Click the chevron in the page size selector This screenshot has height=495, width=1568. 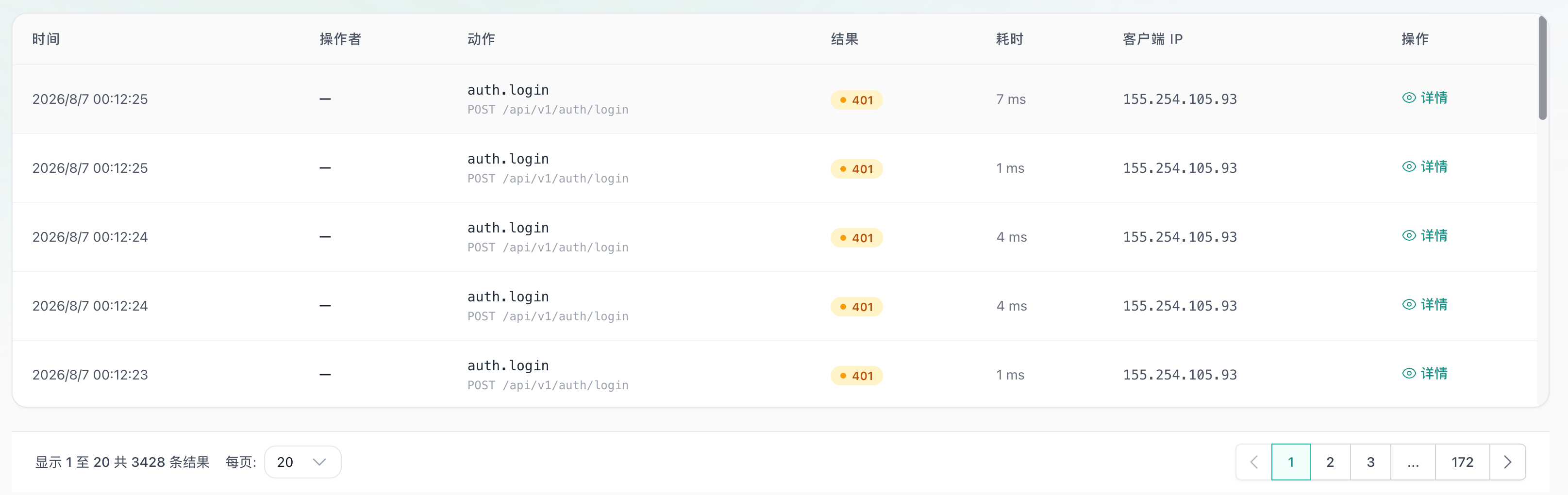pos(319,462)
